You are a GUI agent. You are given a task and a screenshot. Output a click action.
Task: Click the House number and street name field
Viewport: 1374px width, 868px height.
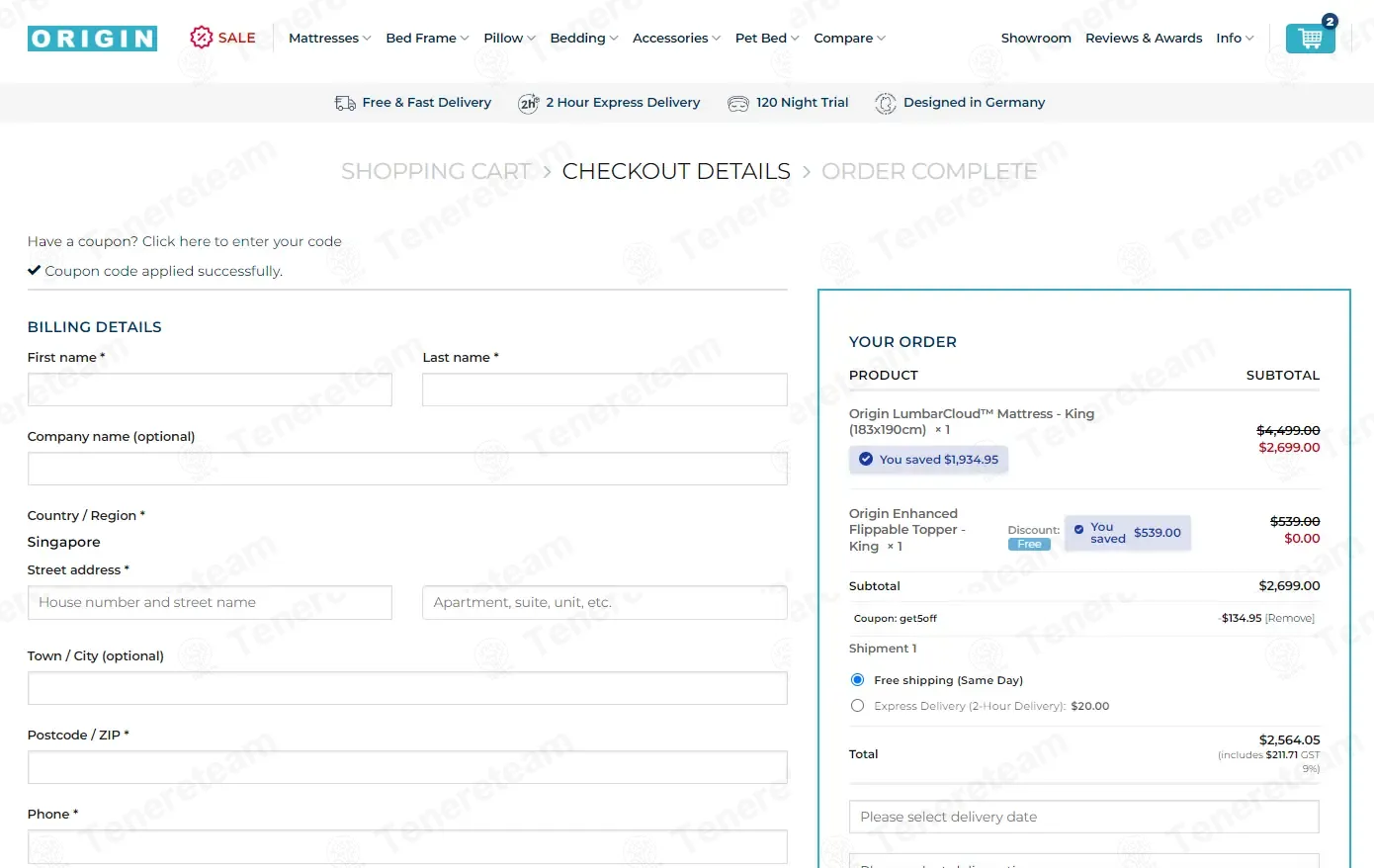(x=210, y=602)
